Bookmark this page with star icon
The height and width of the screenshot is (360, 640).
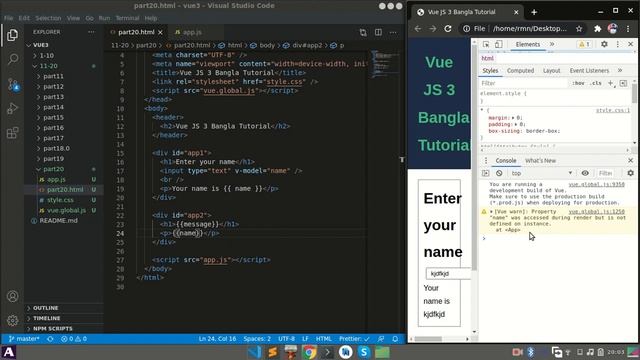tap(579, 29)
